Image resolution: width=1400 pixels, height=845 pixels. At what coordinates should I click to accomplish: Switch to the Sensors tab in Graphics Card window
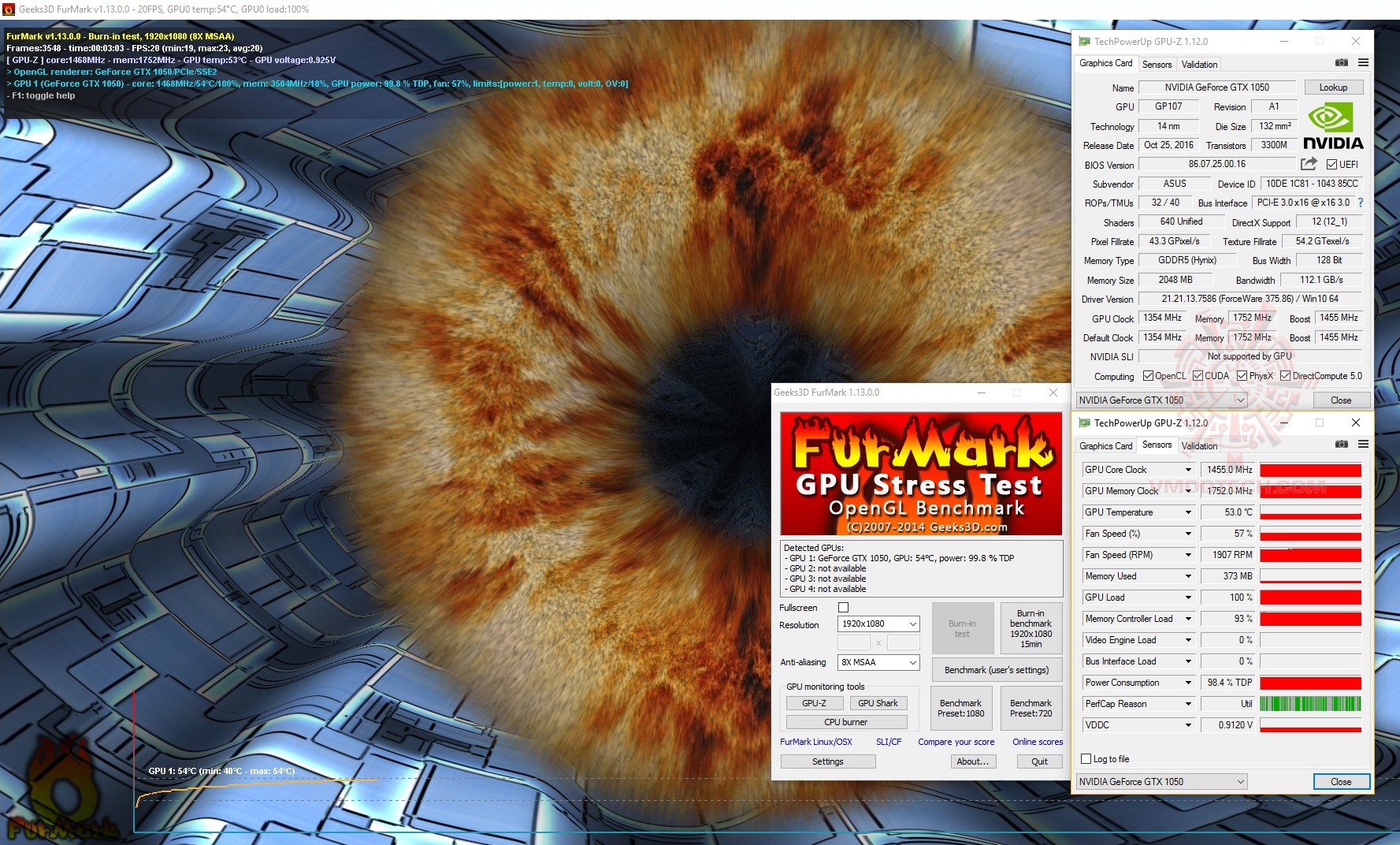click(1157, 63)
